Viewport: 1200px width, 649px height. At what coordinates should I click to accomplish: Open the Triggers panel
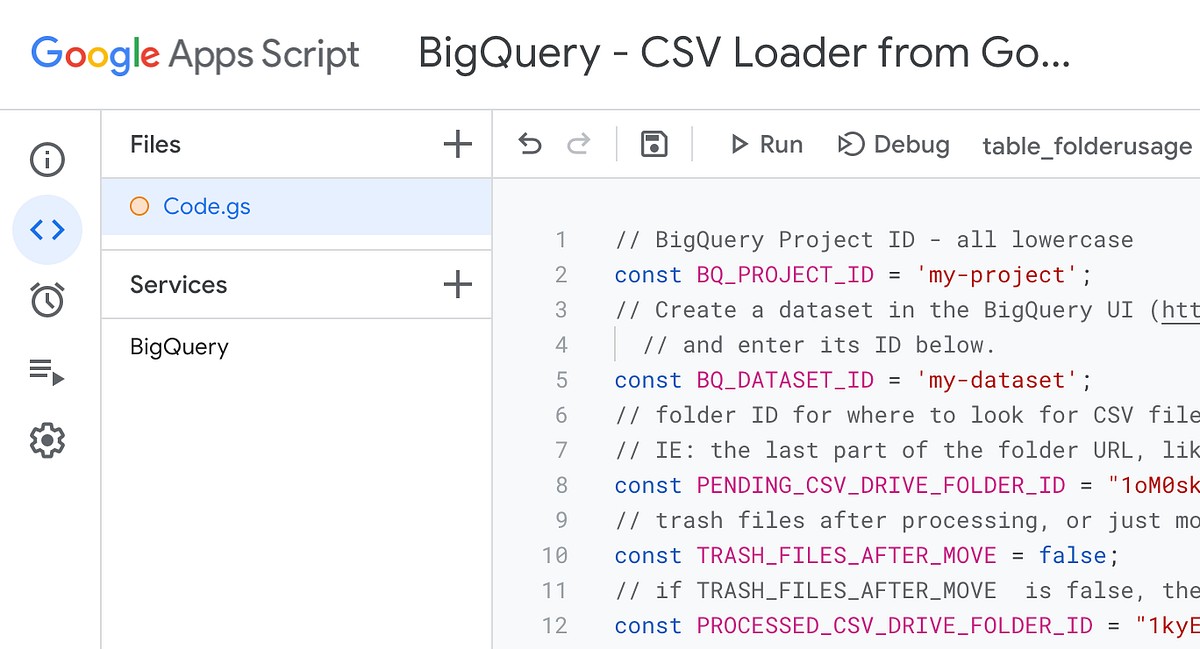(x=47, y=299)
